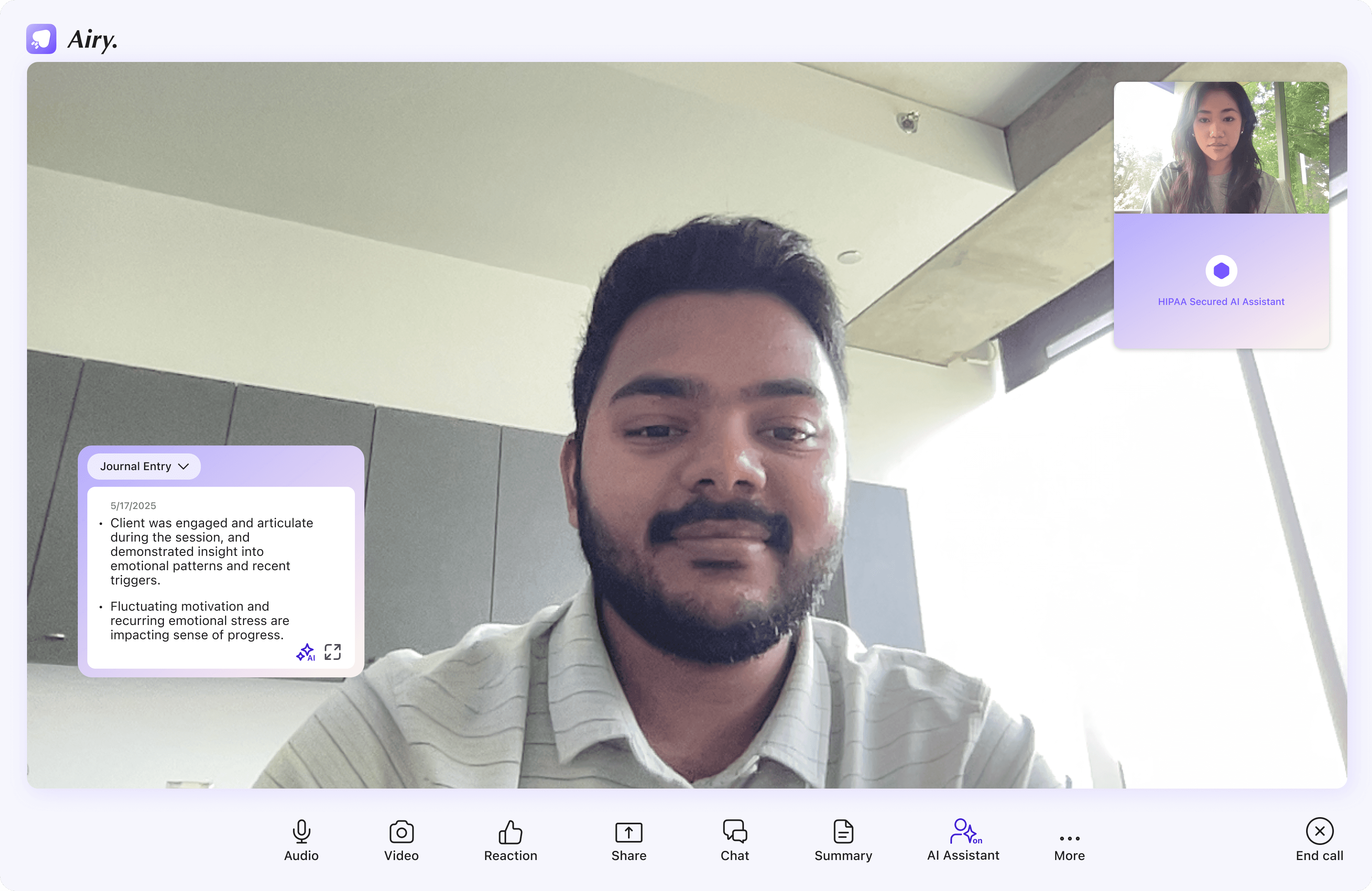Screen dimensions: 1372x891
Task: Open the Summary document icon
Action: click(x=843, y=831)
